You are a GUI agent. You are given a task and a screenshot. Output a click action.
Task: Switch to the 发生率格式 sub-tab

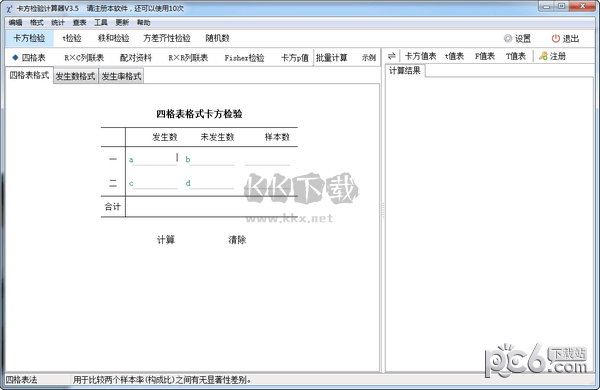click(x=121, y=76)
